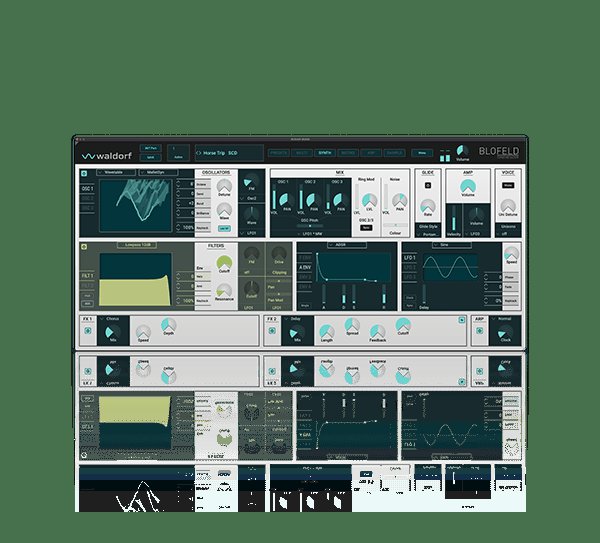
Task: Click the oscillator Detune knob
Action: pos(222,184)
